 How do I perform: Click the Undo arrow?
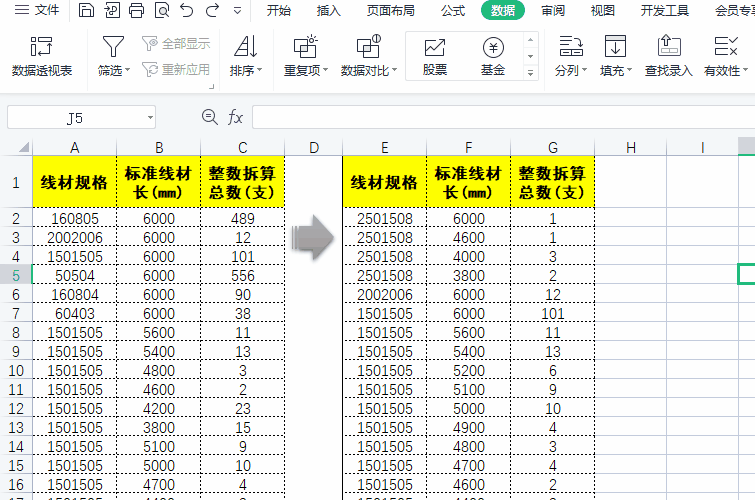(187, 10)
